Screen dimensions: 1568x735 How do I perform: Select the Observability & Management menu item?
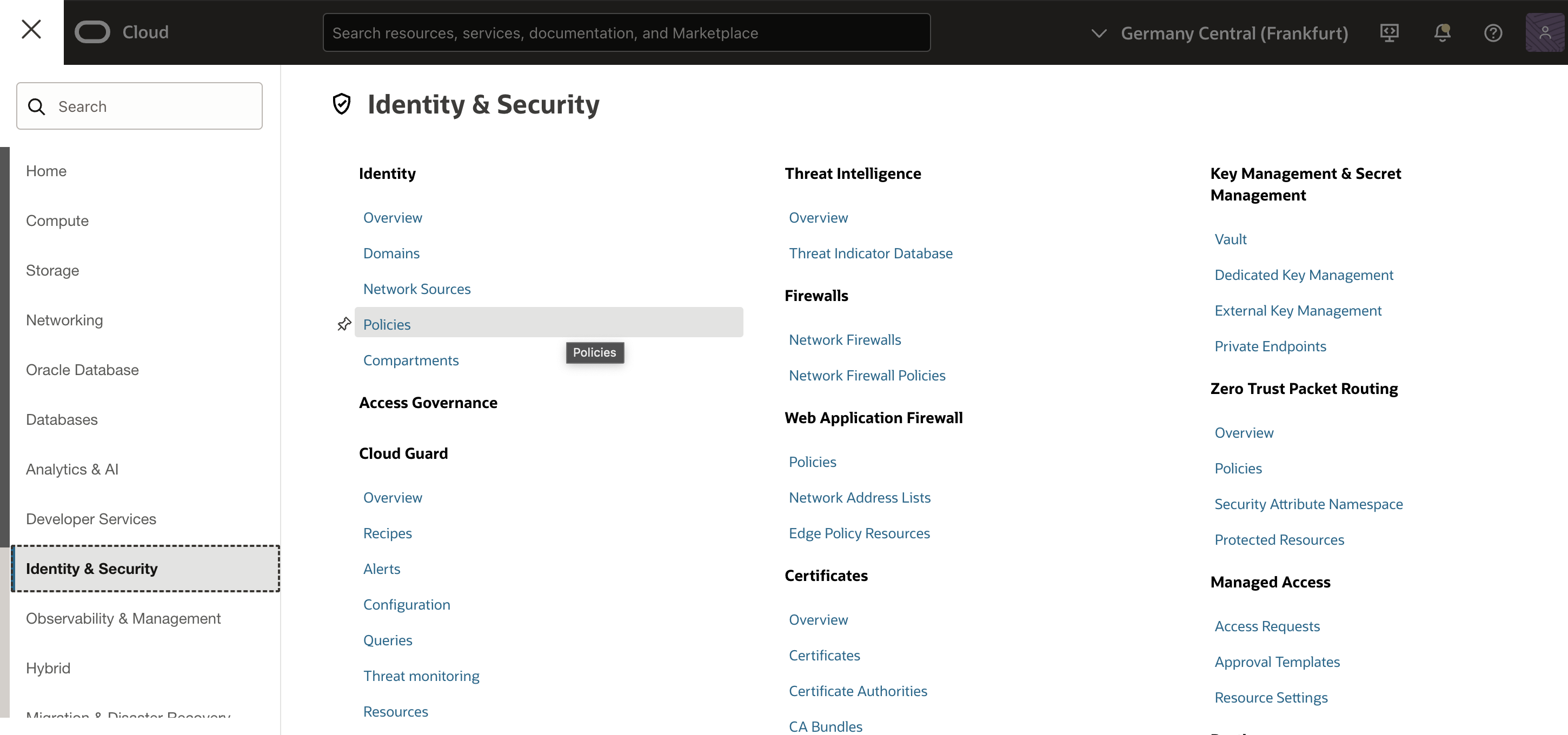123,618
